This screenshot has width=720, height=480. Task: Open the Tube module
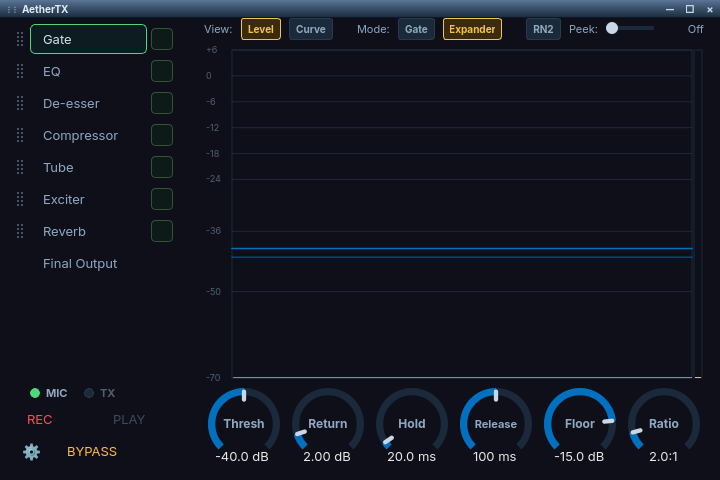[x=89, y=168]
